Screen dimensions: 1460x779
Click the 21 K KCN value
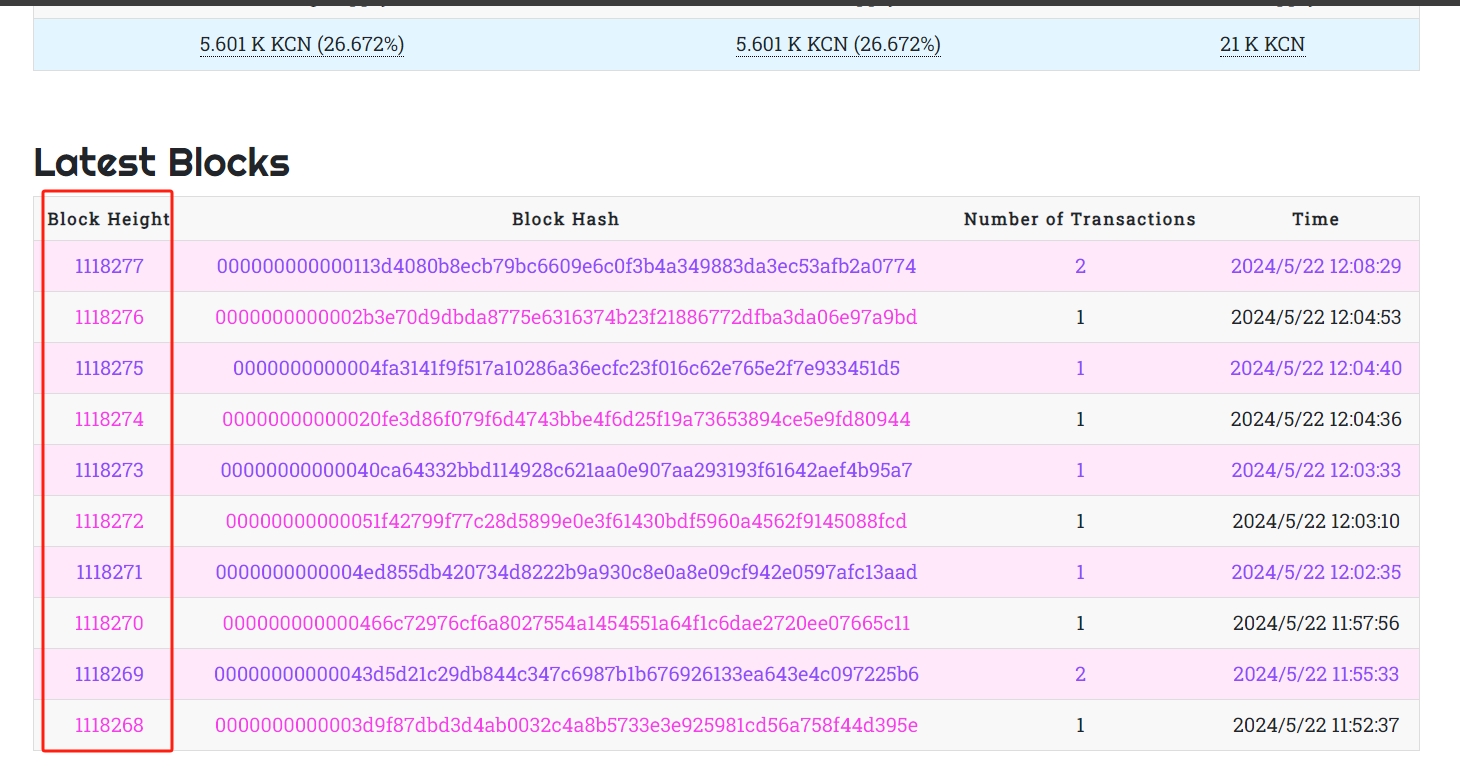click(1262, 45)
